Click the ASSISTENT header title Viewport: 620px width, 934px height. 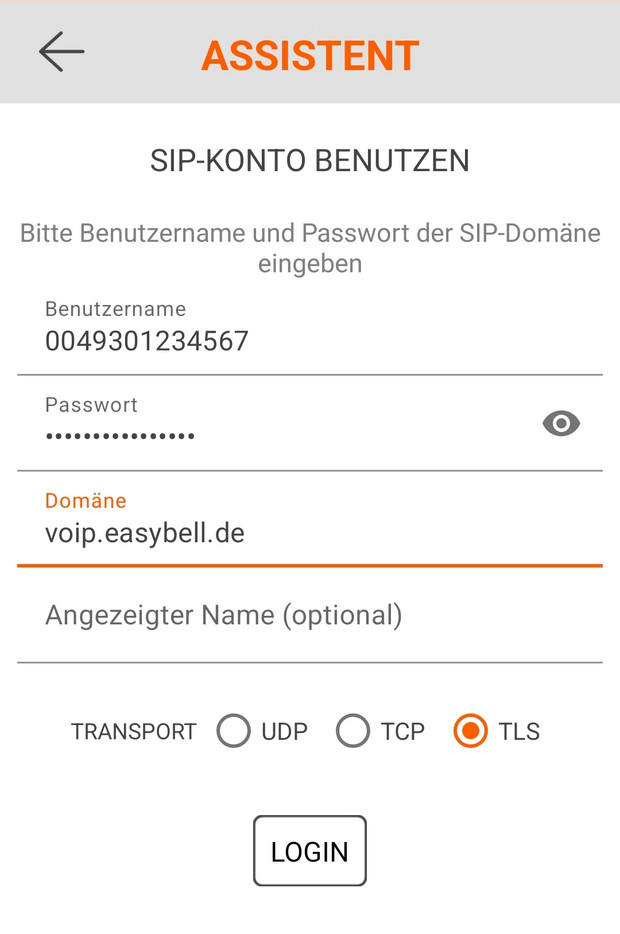pyautogui.click(x=310, y=56)
